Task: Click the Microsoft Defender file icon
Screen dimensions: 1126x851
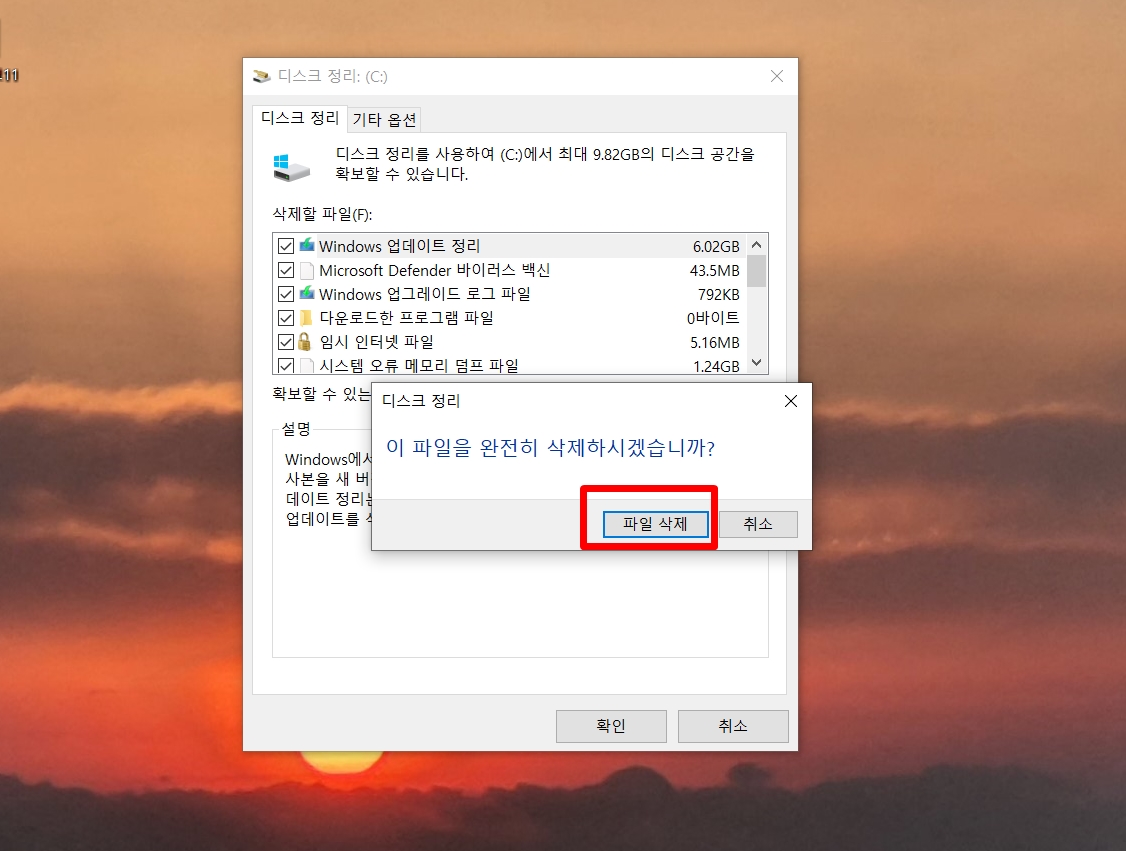Action: click(x=307, y=271)
